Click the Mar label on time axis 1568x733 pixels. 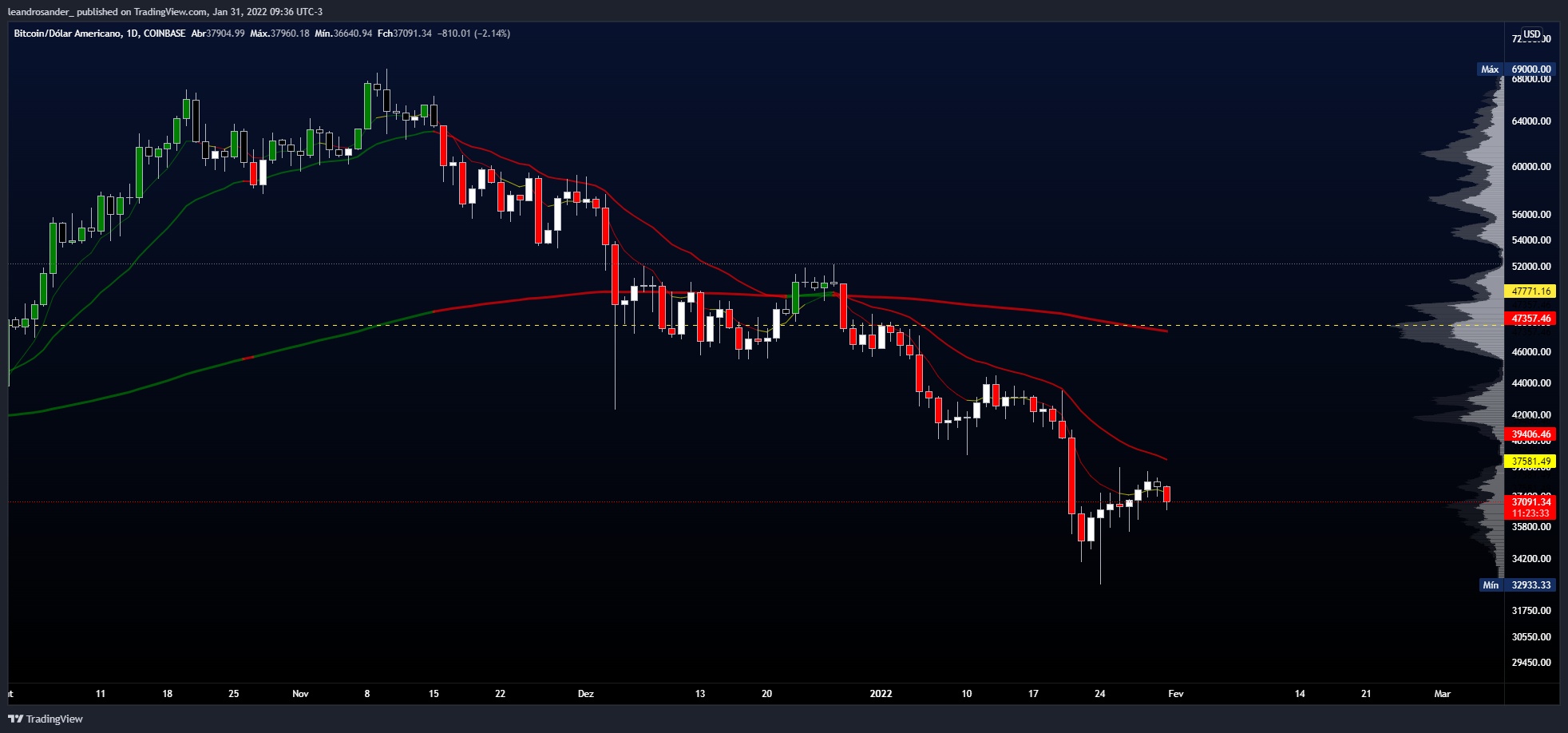coord(1442,694)
